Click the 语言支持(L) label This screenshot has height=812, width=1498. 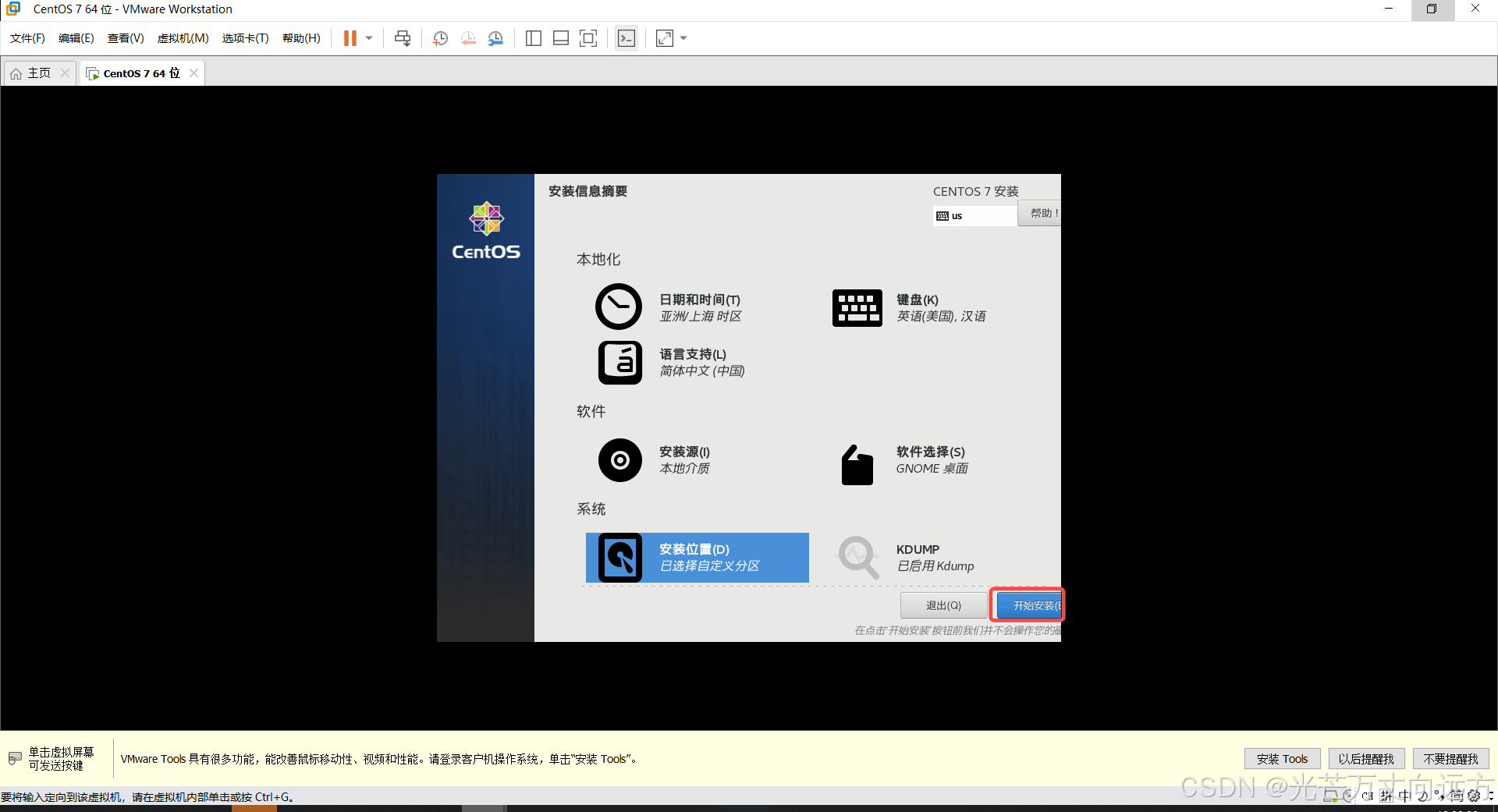(x=693, y=354)
